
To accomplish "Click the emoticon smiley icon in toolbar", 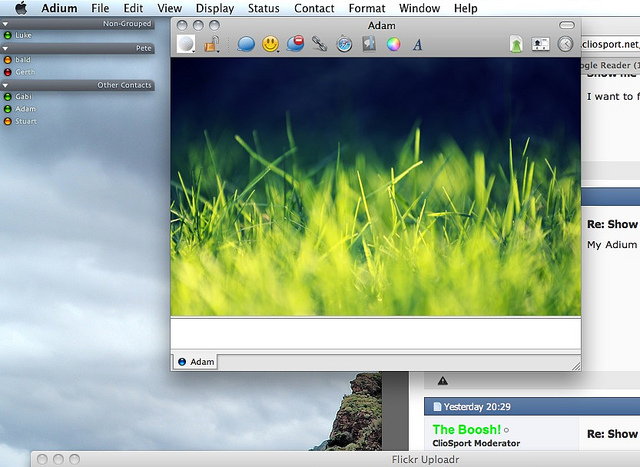I will pyautogui.click(x=270, y=44).
